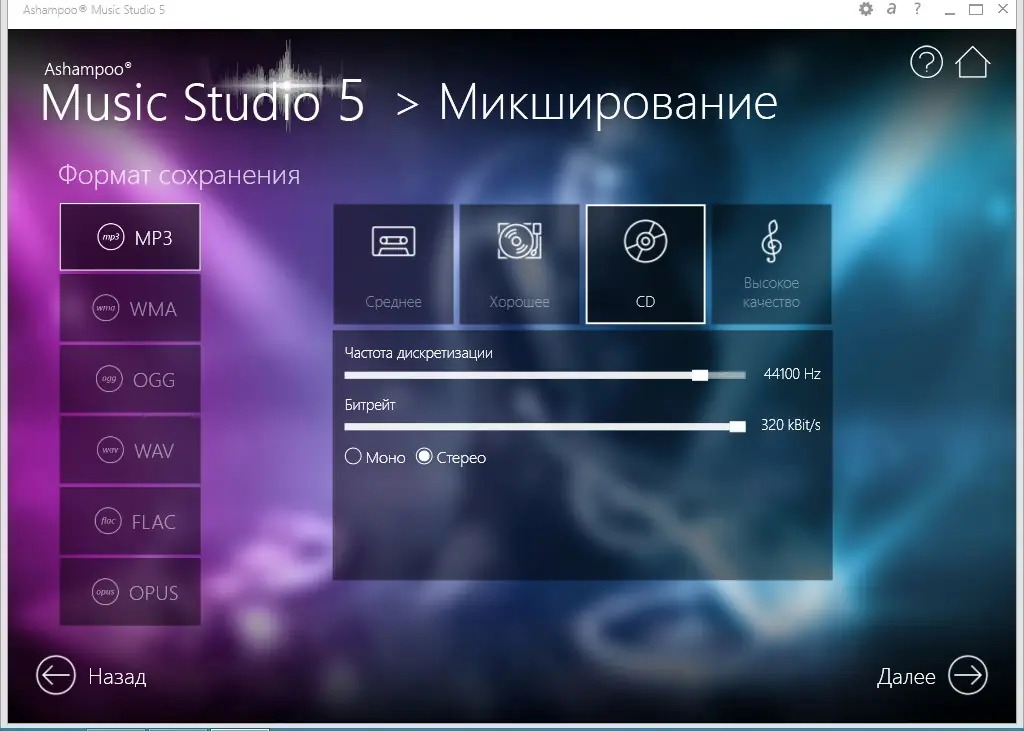Choose FLAC output format

(x=130, y=521)
